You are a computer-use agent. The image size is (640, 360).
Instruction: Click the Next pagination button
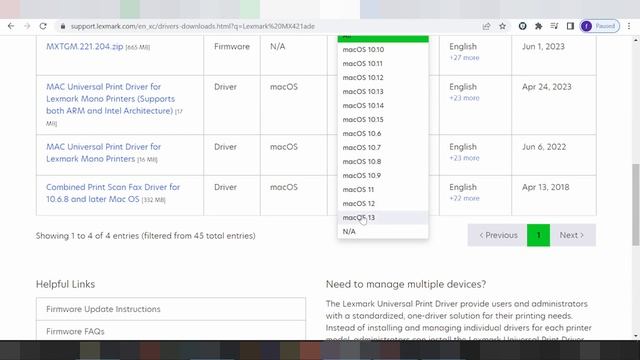(x=573, y=235)
